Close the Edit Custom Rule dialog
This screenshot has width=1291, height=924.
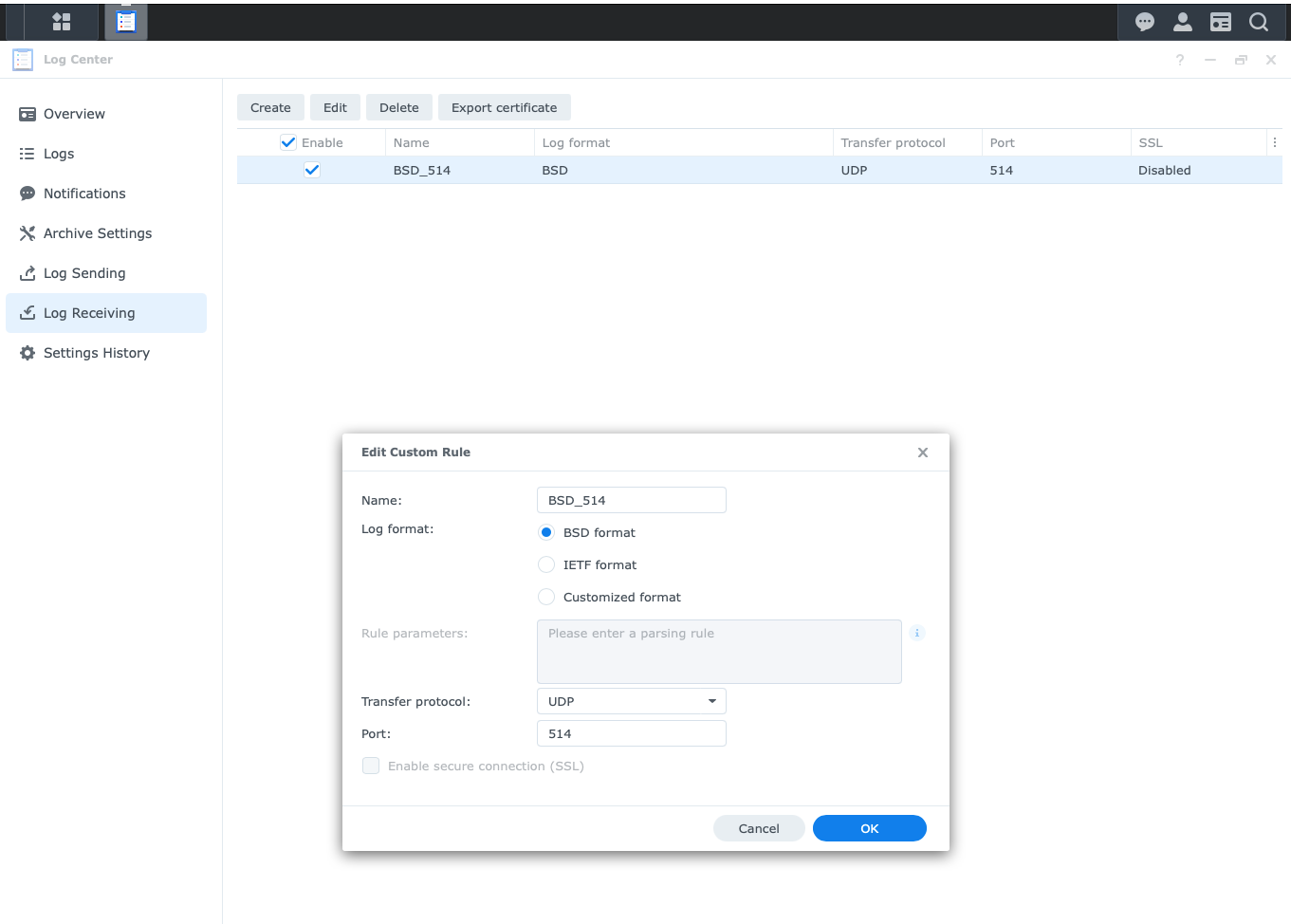[923, 453]
